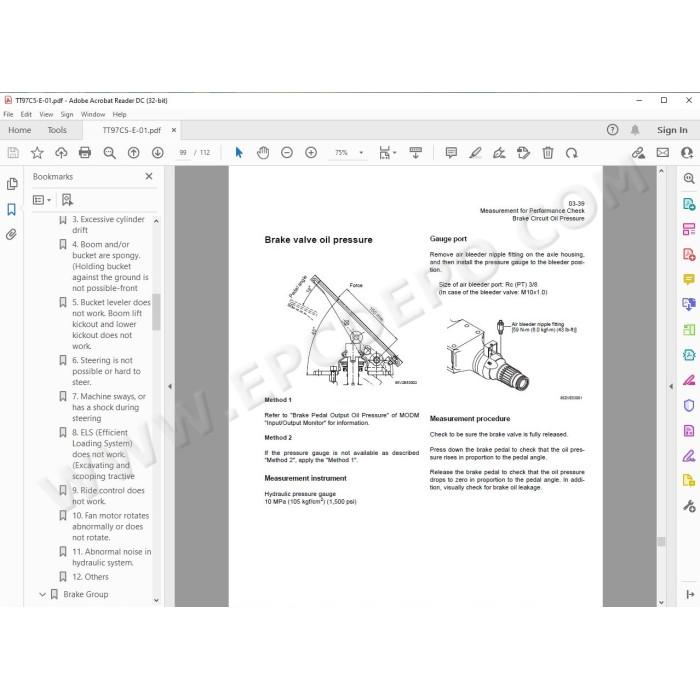700x700 pixels.
Task: Toggle the Bookmarks panel icon
Action: 12,209
